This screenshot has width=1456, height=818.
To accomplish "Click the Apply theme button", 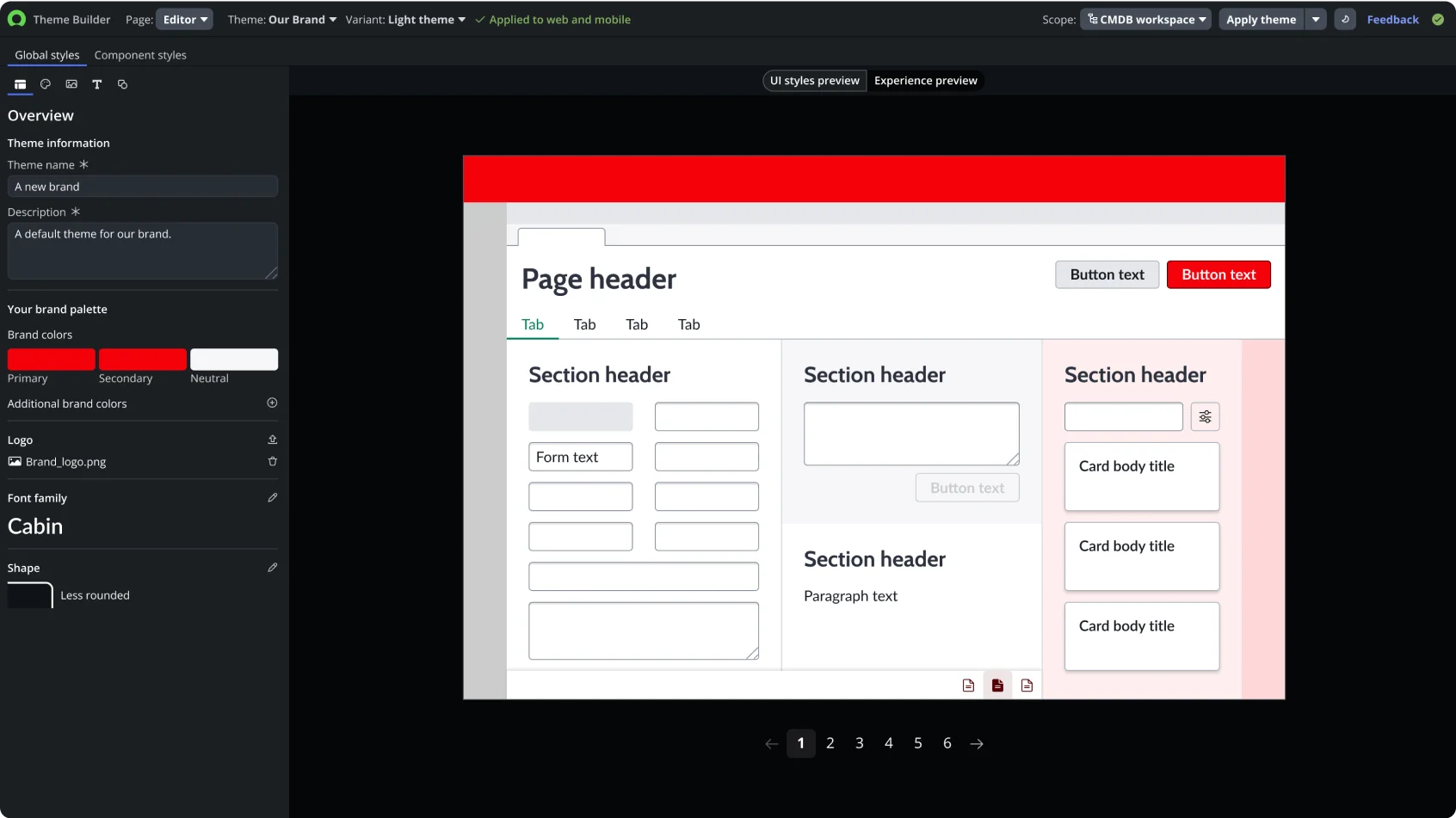I will point(1262,19).
